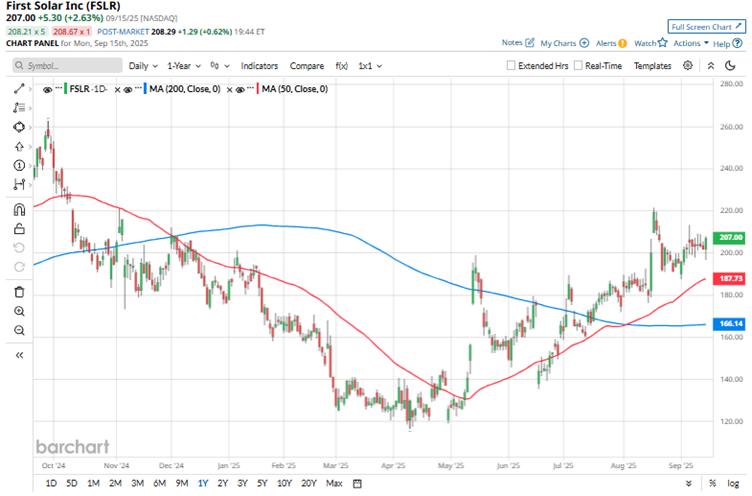Viewport: 752px width, 496px height.
Task: Open chart settings gear icon
Action: [x=688, y=65]
